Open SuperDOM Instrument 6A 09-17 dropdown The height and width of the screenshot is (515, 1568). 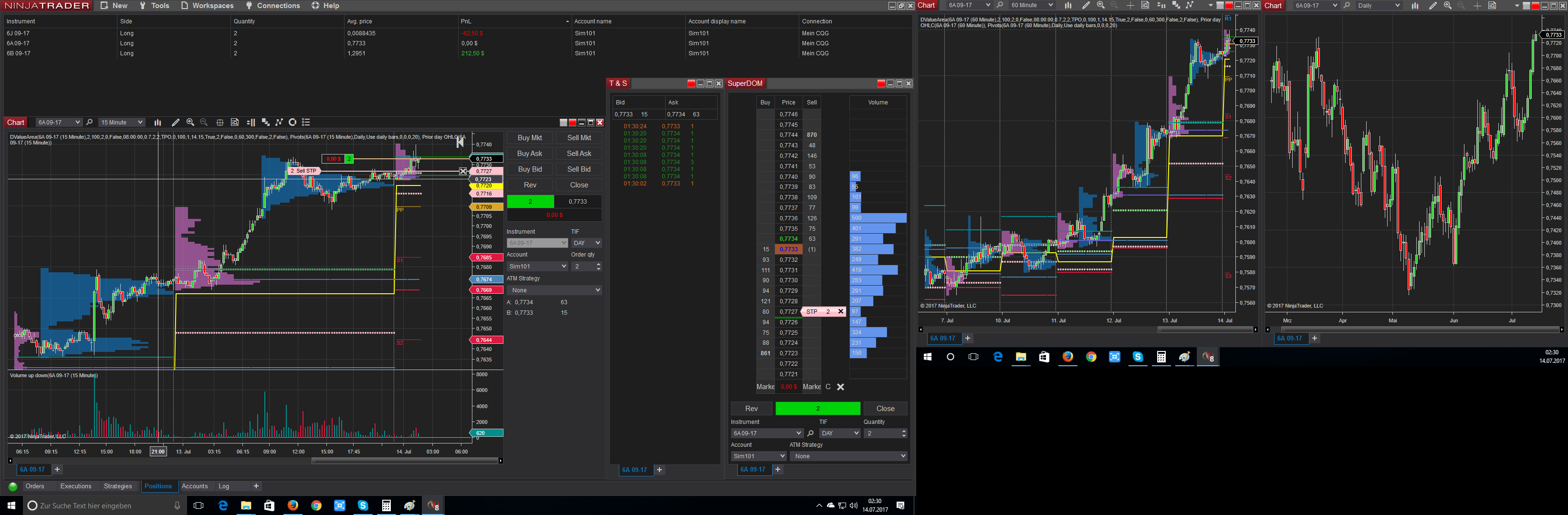tap(767, 433)
